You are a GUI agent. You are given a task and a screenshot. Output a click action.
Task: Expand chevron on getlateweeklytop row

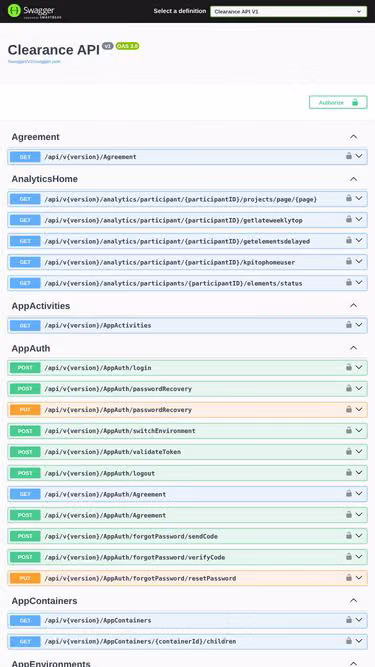tap(359, 219)
